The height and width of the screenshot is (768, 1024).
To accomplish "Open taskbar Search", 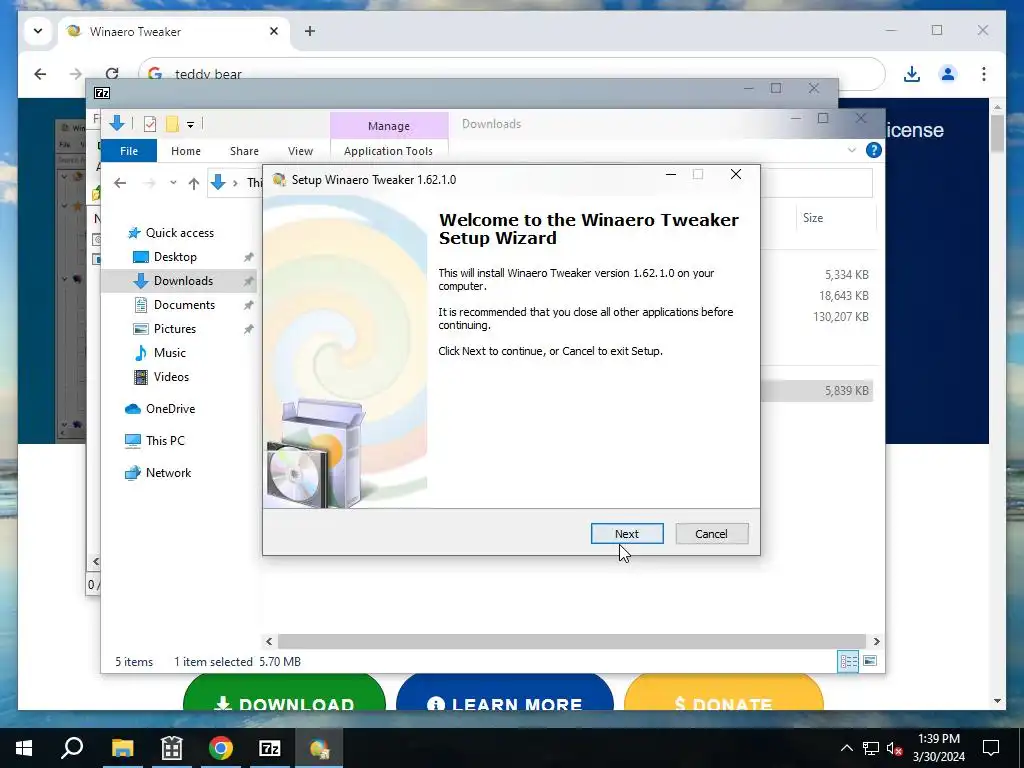I will [72, 748].
